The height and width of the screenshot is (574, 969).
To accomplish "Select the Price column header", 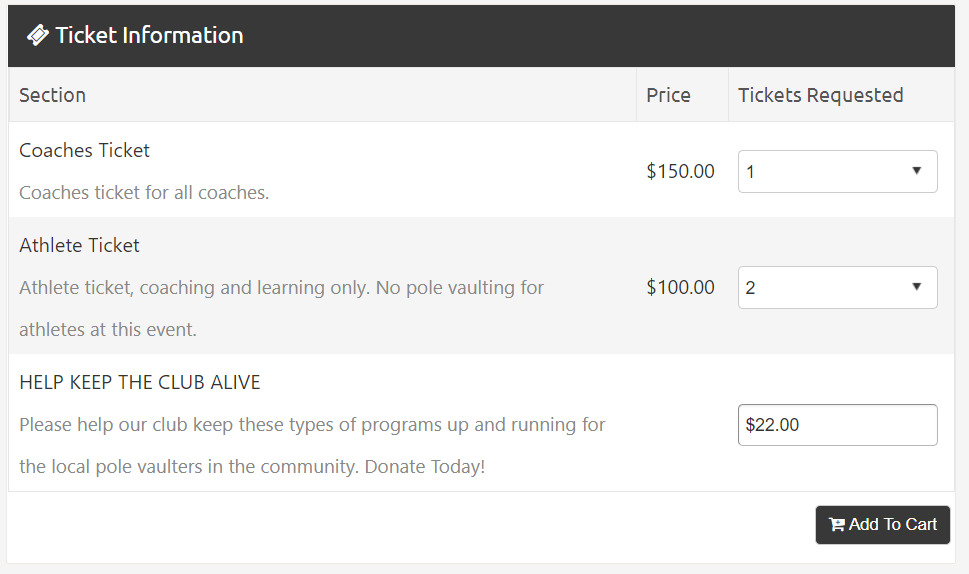I will 668,95.
